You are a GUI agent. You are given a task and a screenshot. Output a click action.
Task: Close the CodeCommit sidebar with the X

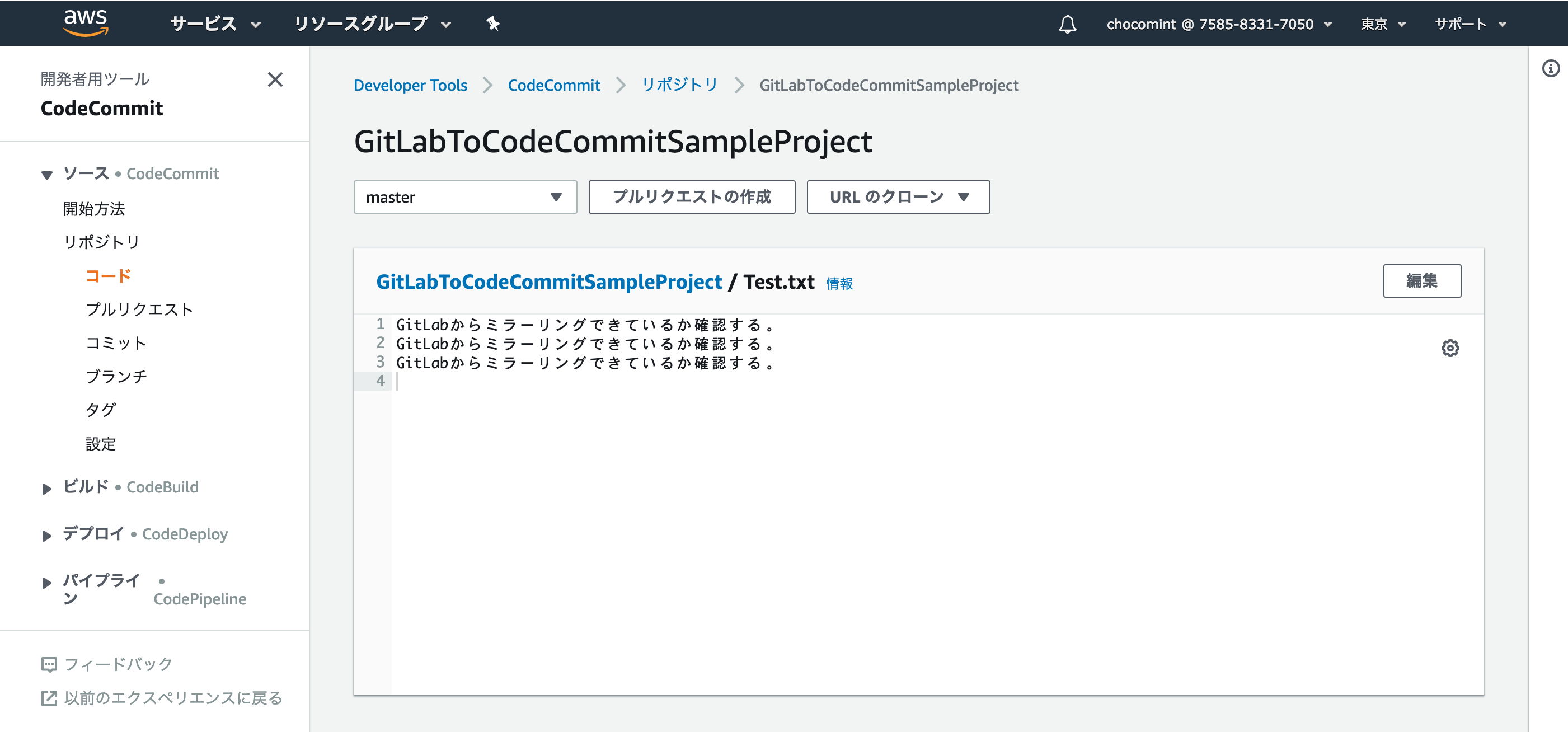[x=275, y=79]
